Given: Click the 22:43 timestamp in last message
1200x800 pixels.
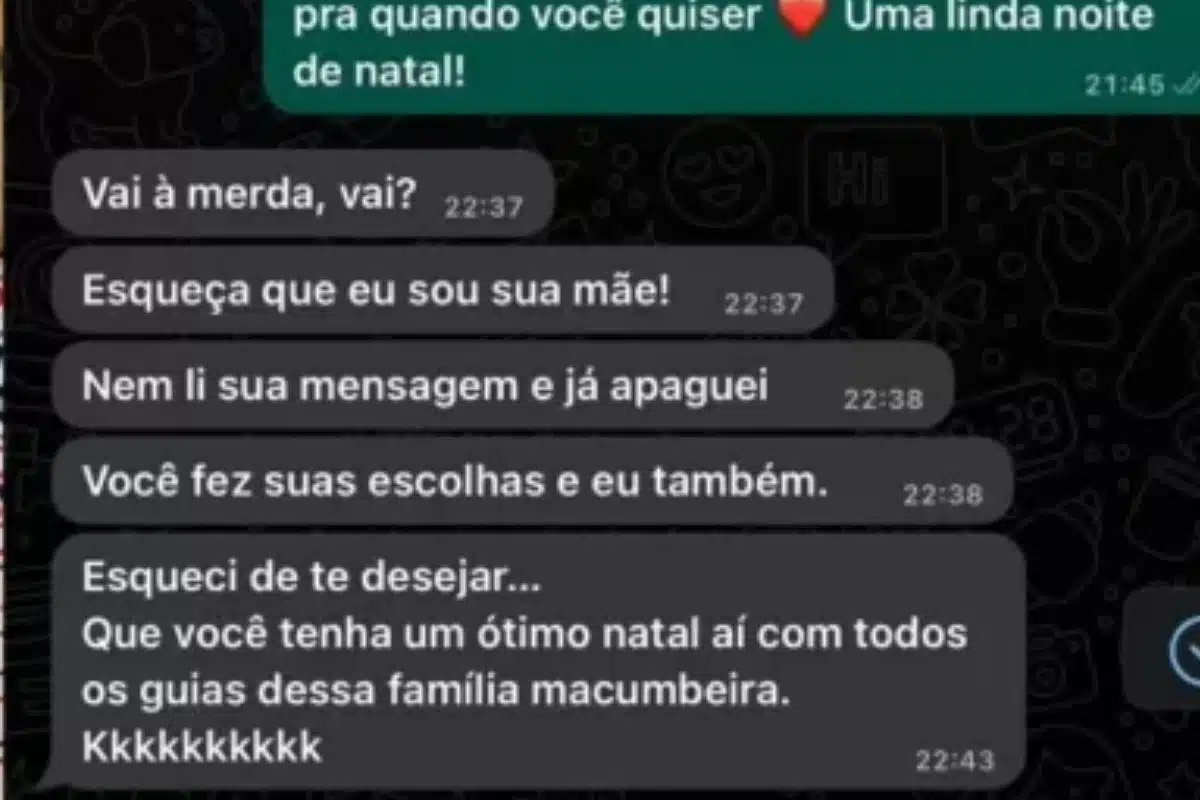Looking at the screenshot, I should (x=955, y=761).
